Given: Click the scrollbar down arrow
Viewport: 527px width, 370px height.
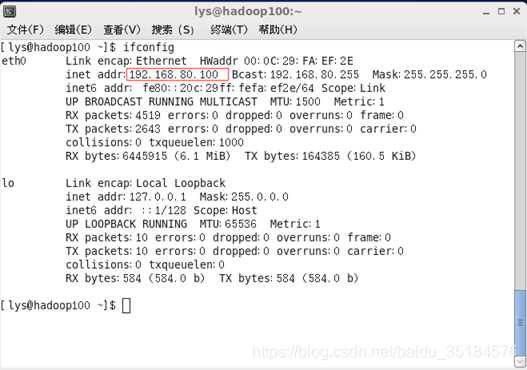Looking at the screenshot, I should point(520,362).
